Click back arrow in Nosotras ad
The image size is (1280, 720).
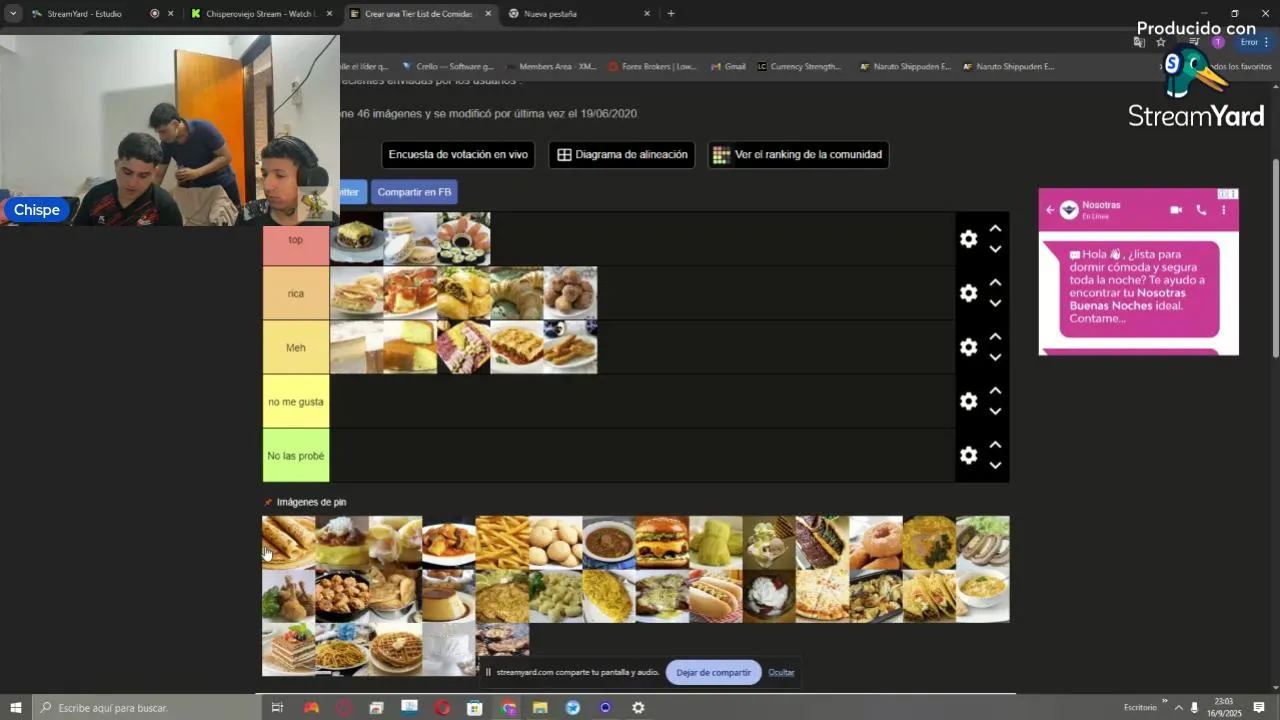click(1050, 210)
